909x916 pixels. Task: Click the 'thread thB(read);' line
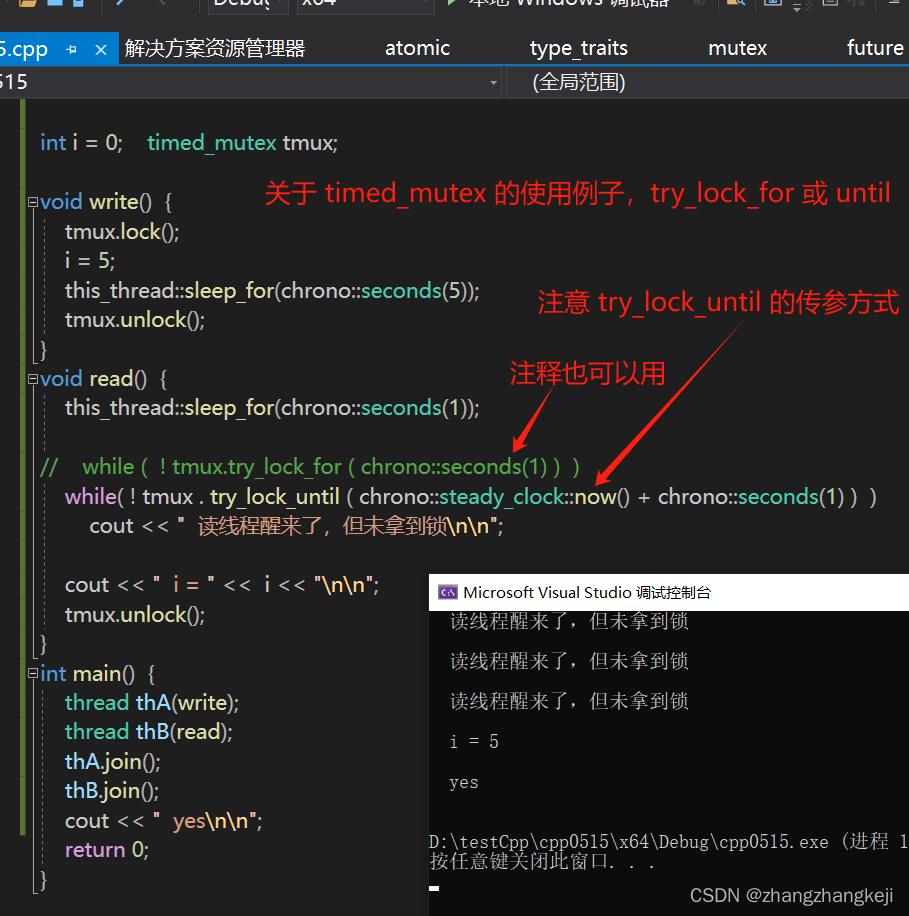(148, 733)
